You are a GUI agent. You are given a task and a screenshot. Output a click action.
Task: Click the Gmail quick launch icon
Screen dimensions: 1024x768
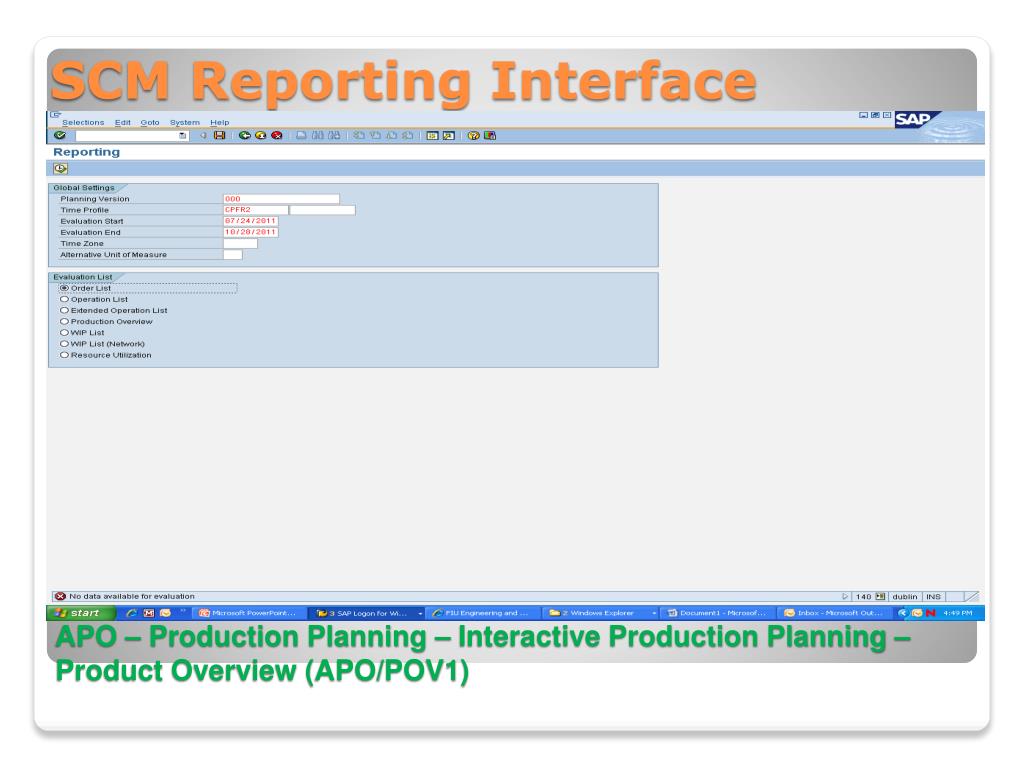[149, 613]
